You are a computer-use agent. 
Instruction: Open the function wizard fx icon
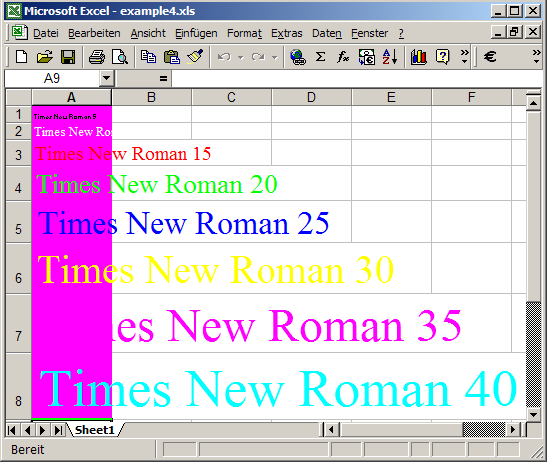click(343, 57)
